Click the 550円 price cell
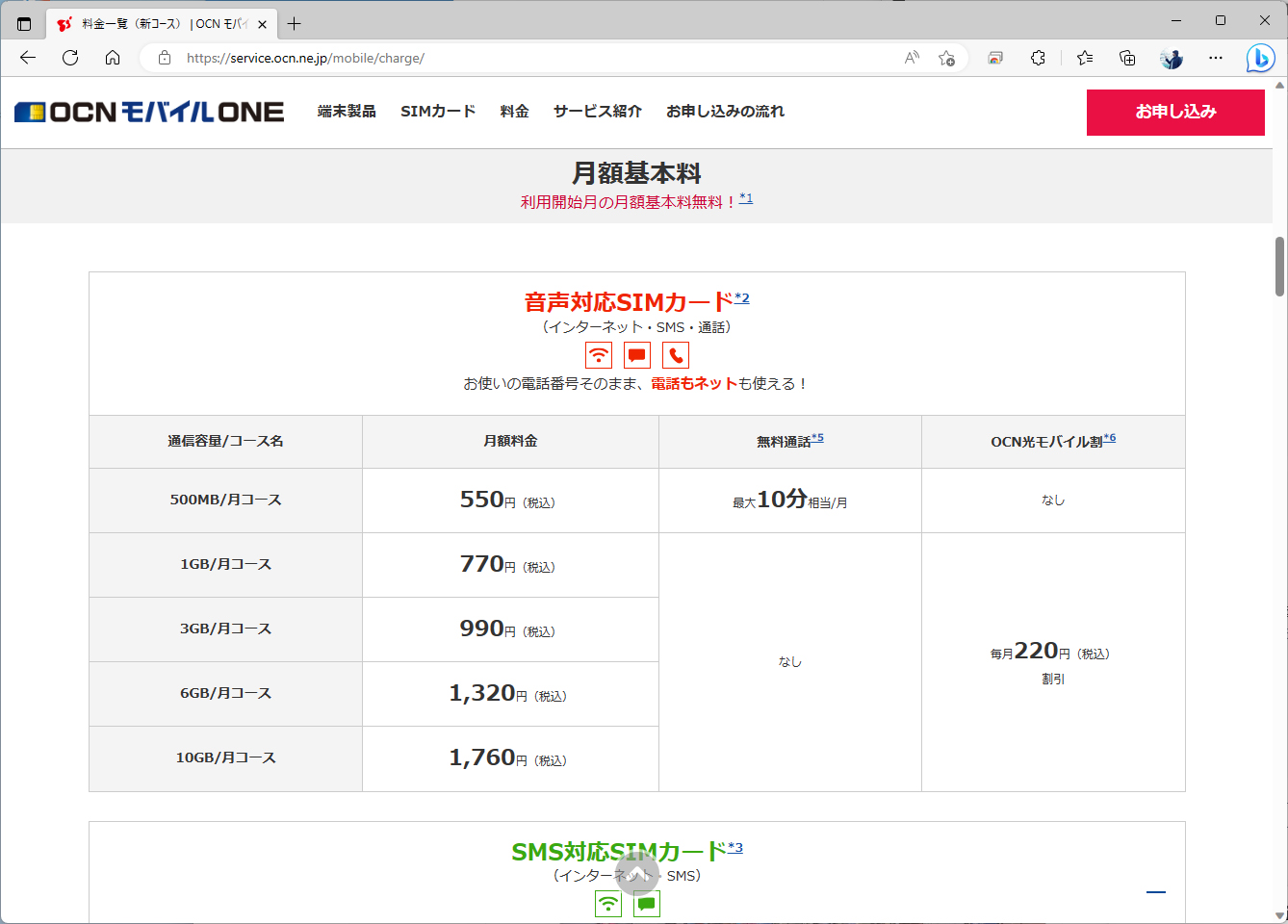 pyautogui.click(x=510, y=500)
